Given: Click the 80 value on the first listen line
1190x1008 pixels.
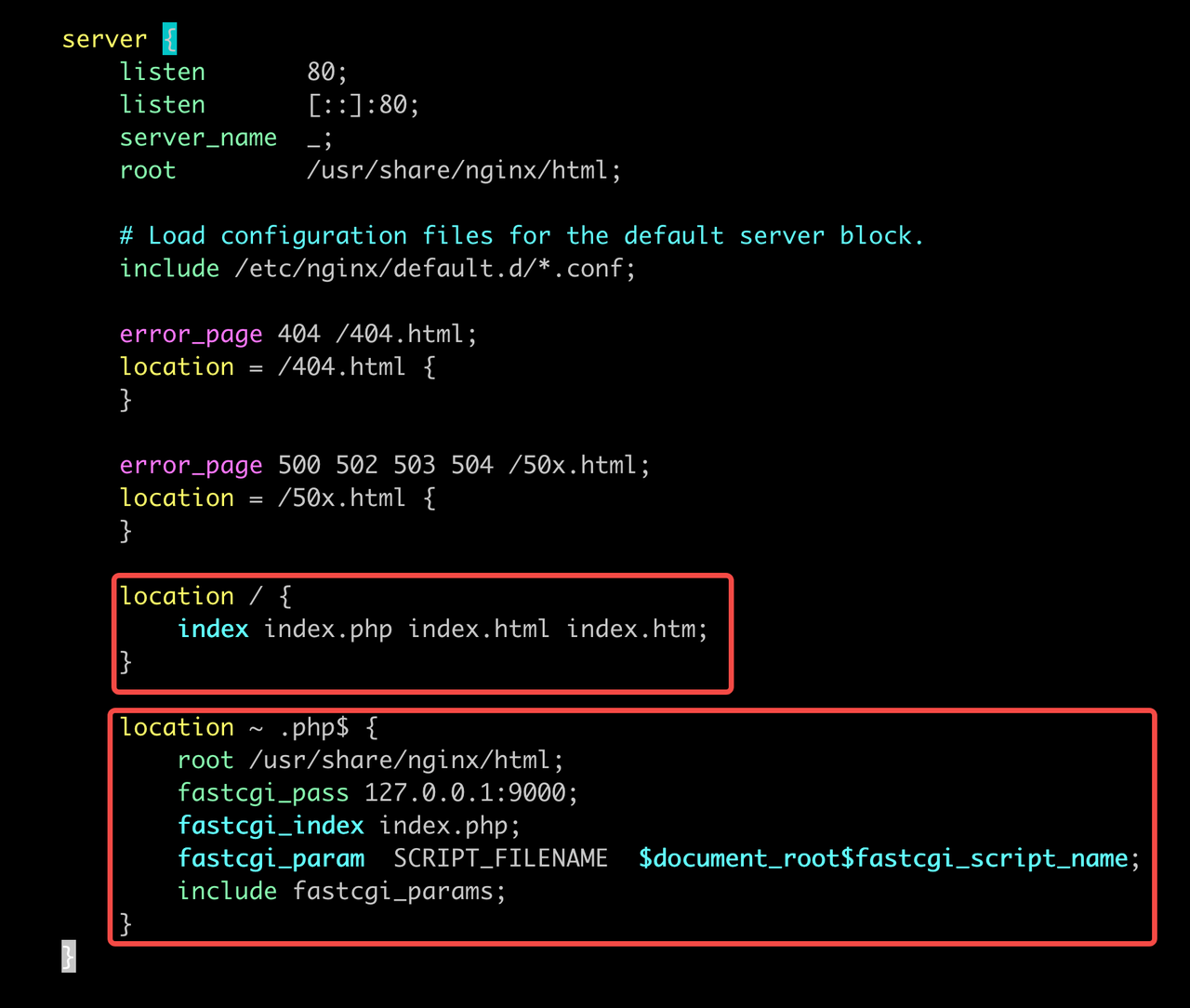Looking at the screenshot, I should point(322,73).
